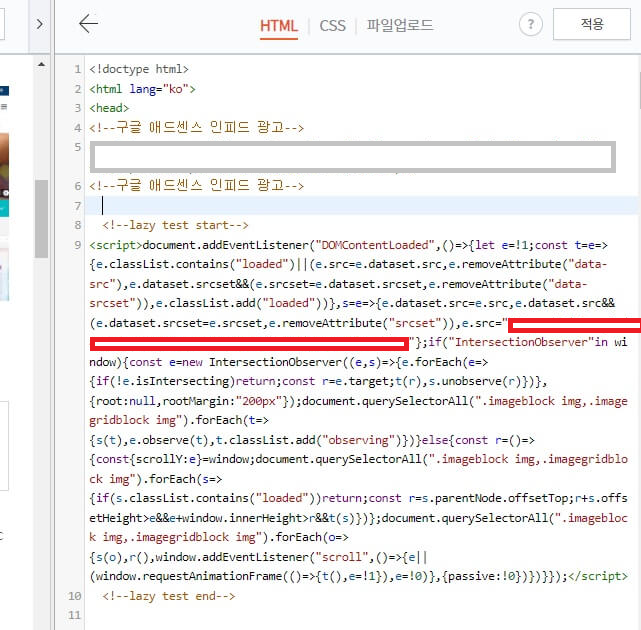Click the {passive:!0} code text
The width and height of the screenshot is (641, 630).
(480, 576)
